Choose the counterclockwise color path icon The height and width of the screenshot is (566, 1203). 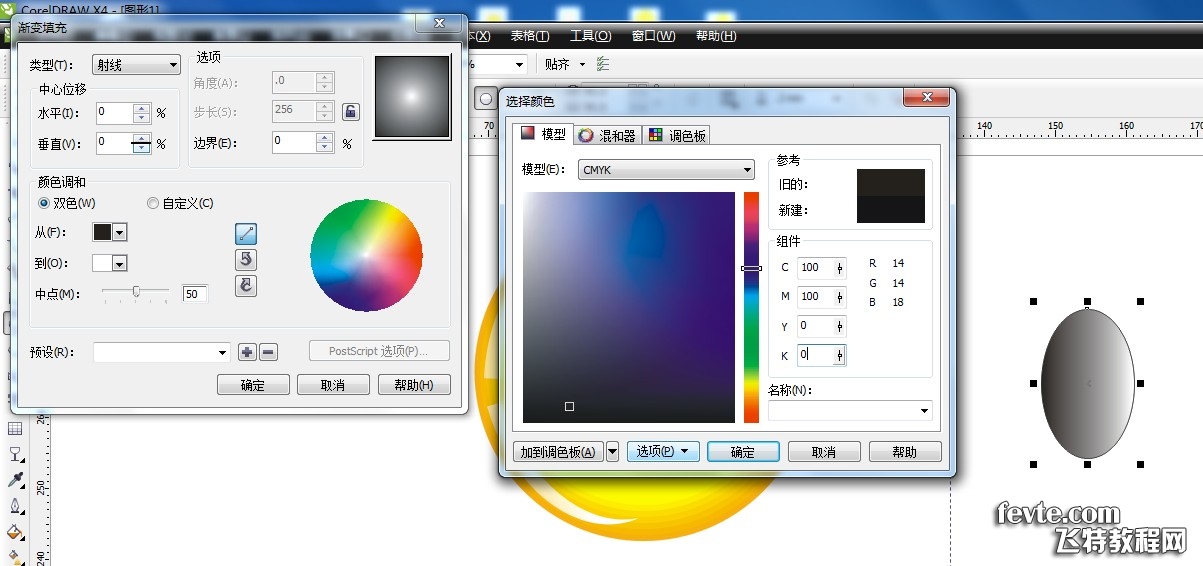(x=246, y=260)
